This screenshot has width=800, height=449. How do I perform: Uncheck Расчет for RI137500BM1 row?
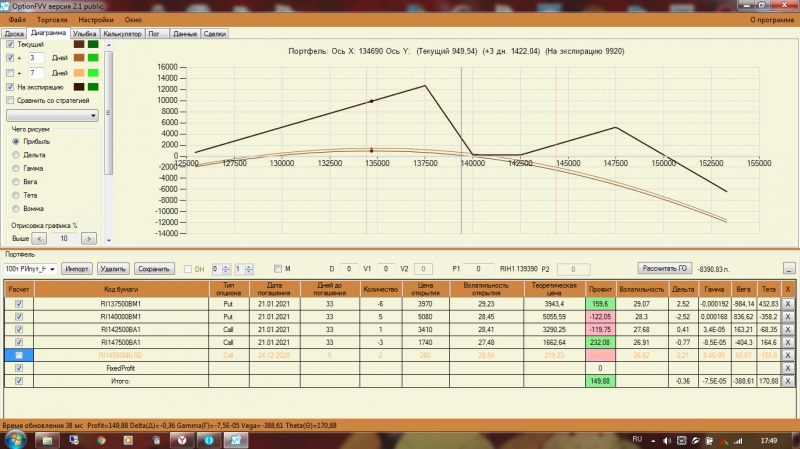pos(19,304)
